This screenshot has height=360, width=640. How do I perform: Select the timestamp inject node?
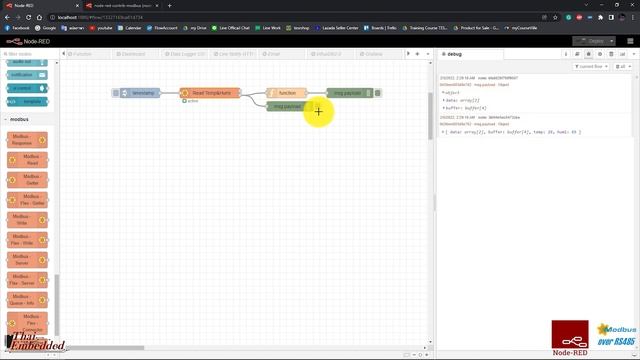[x=140, y=93]
